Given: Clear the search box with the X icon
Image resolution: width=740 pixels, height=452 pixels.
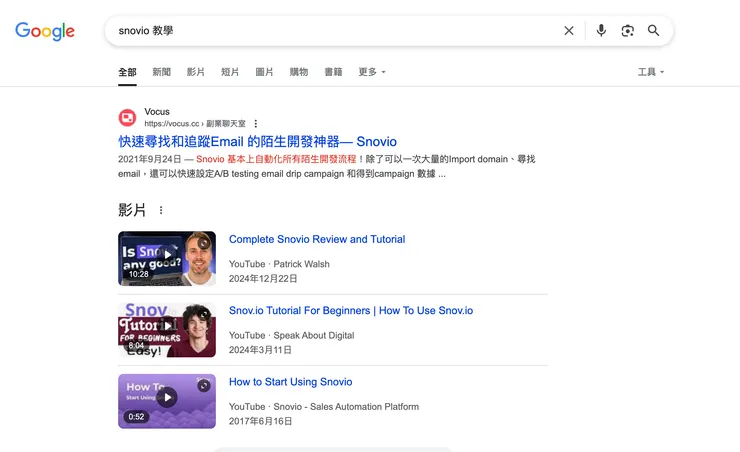Looking at the screenshot, I should (x=569, y=31).
